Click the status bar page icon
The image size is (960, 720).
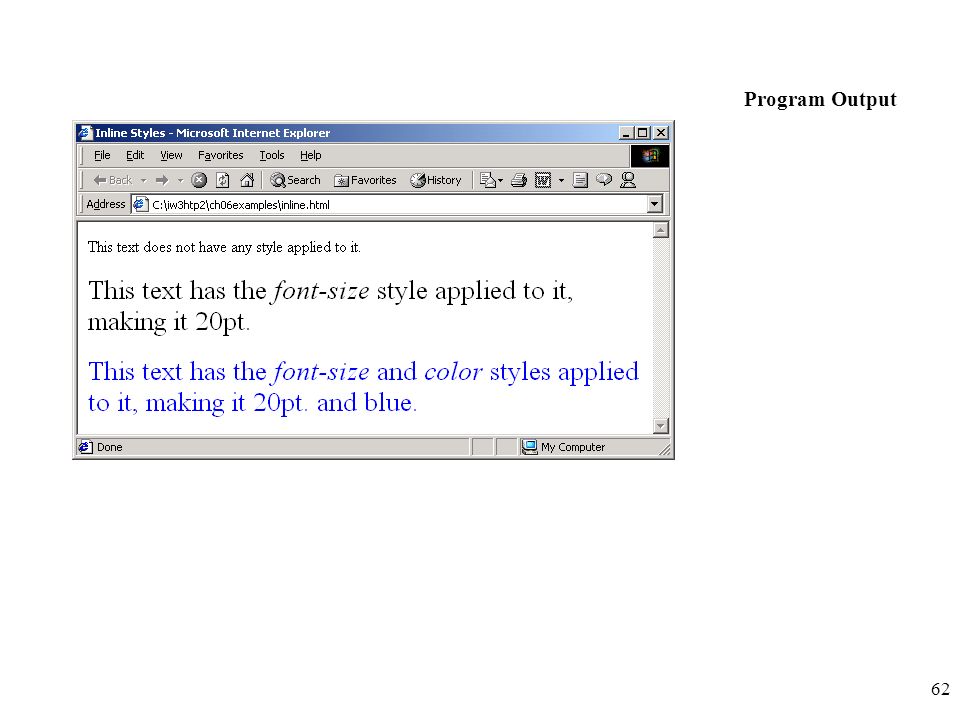pos(86,447)
